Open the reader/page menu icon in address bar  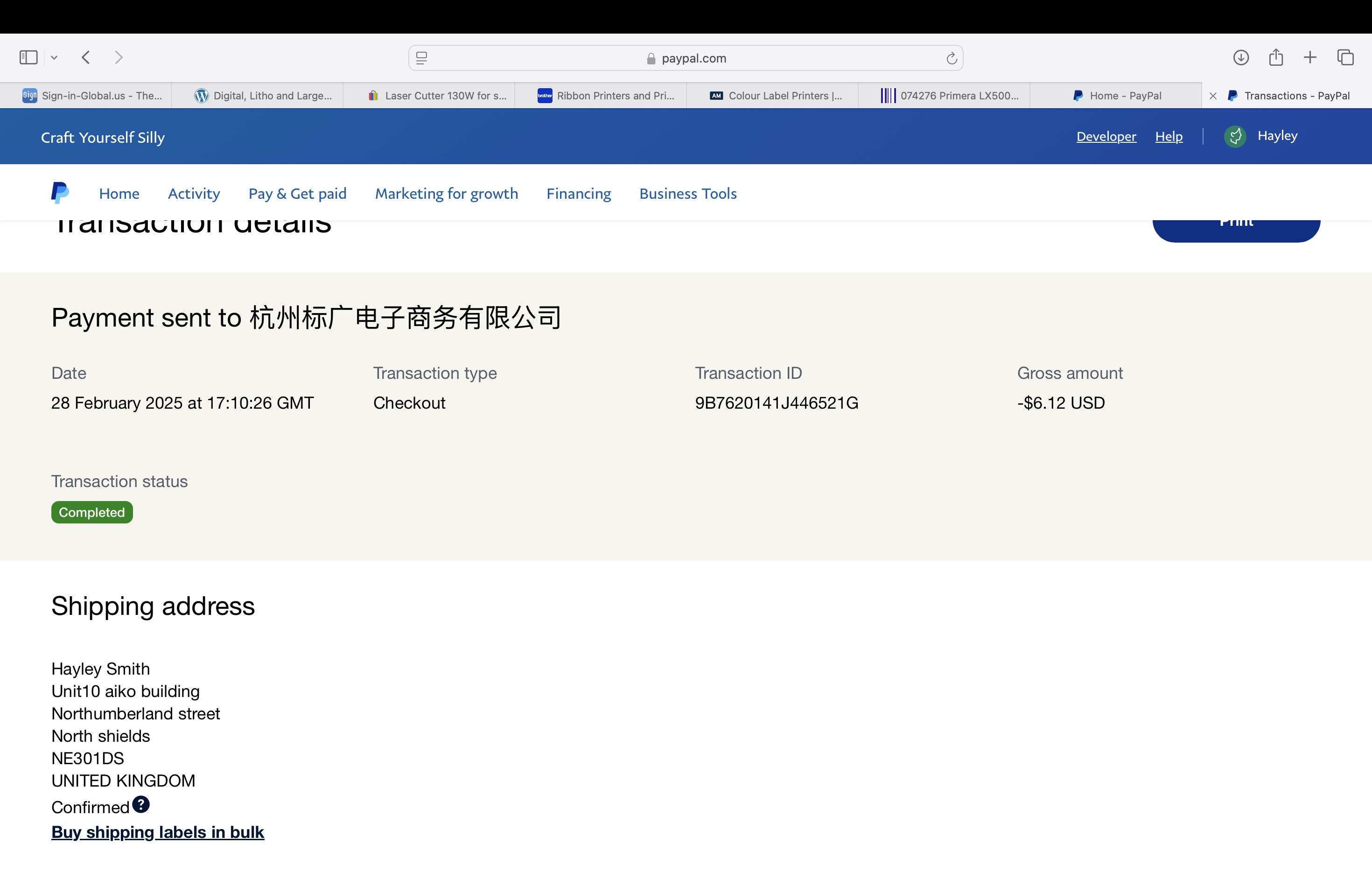(421, 58)
